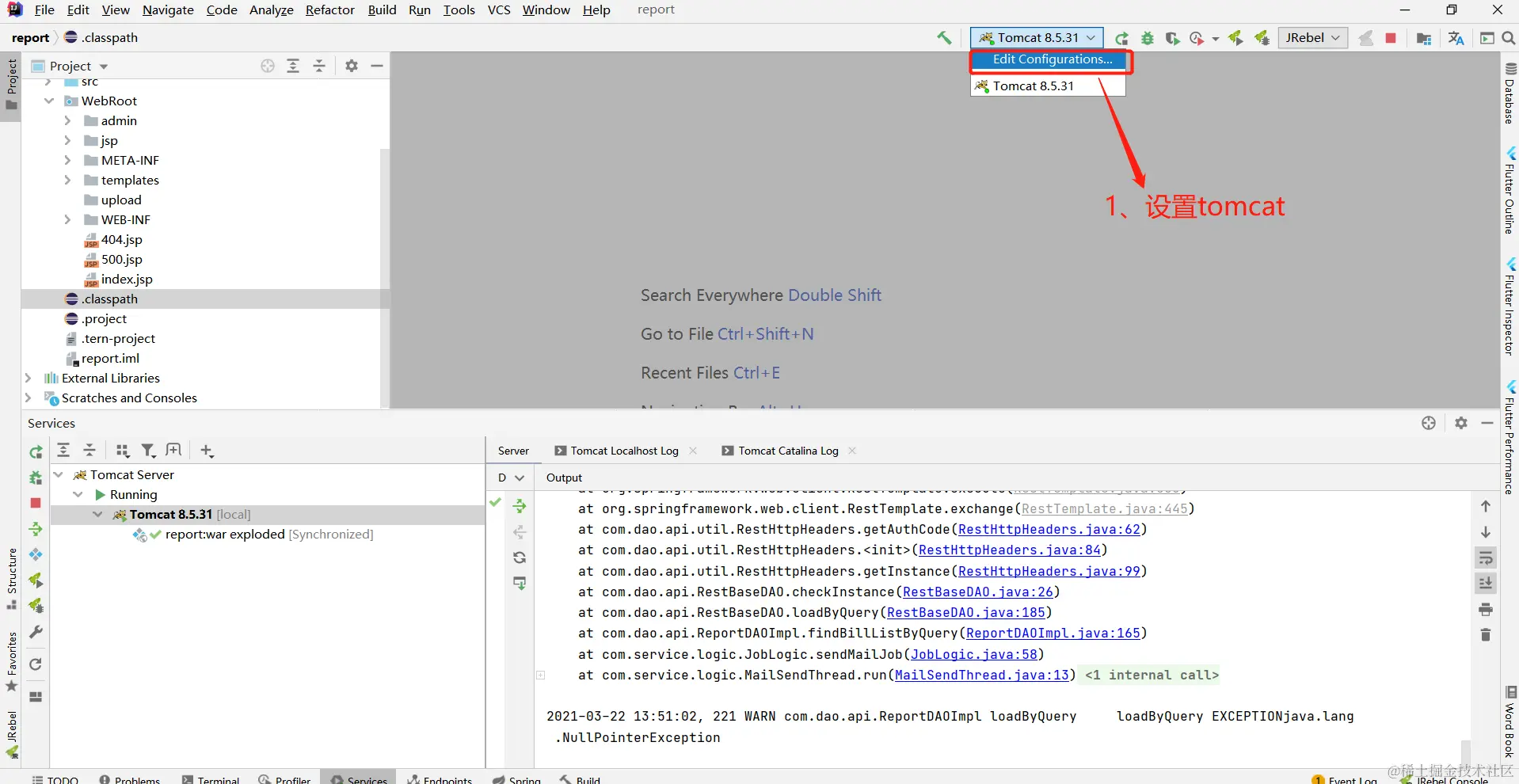This screenshot has height=784, width=1519.
Task: Collapse all nodes in the Project panel
Action: point(319,66)
